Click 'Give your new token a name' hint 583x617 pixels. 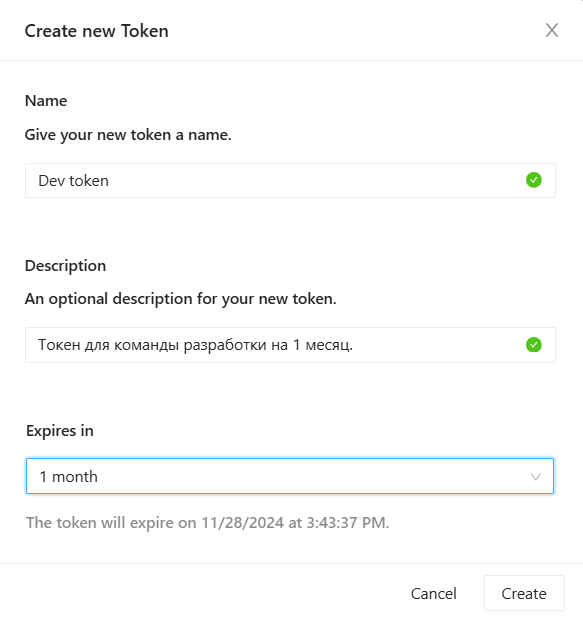pos(128,135)
